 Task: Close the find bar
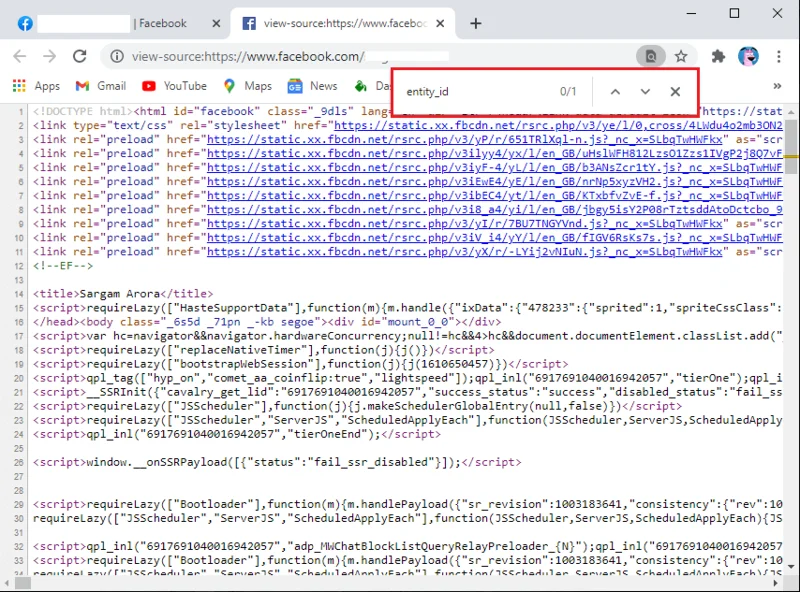coord(675,92)
